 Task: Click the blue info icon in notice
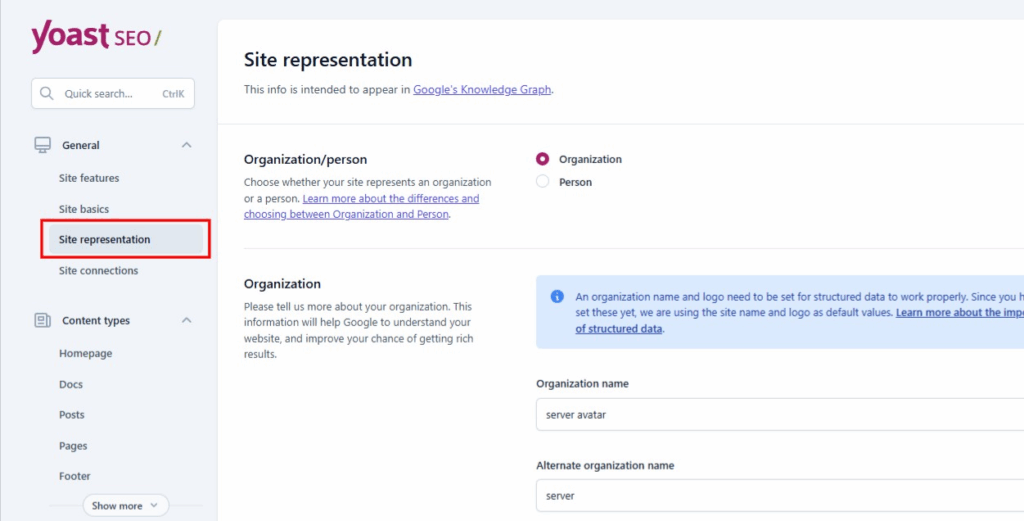click(x=557, y=296)
